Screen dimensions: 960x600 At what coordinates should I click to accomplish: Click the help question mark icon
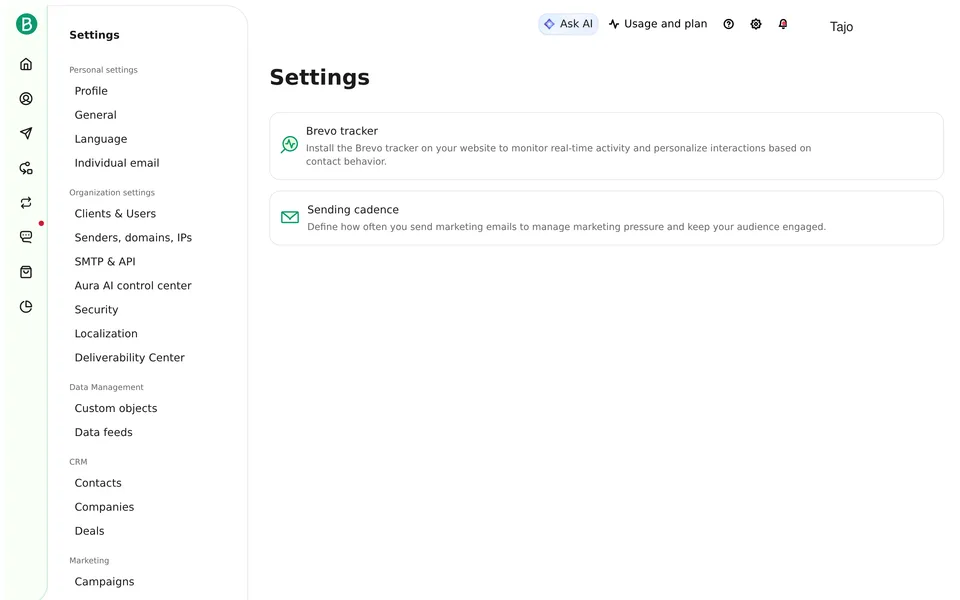729,24
